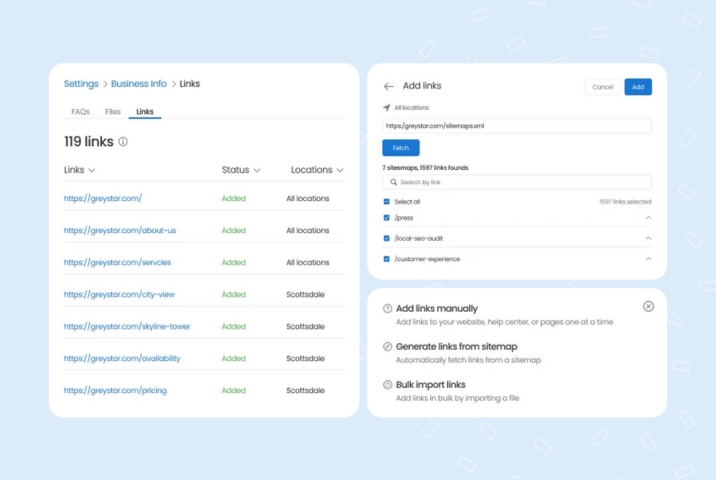
Task: Click Added status in the about-us row
Action: tap(233, 230)
